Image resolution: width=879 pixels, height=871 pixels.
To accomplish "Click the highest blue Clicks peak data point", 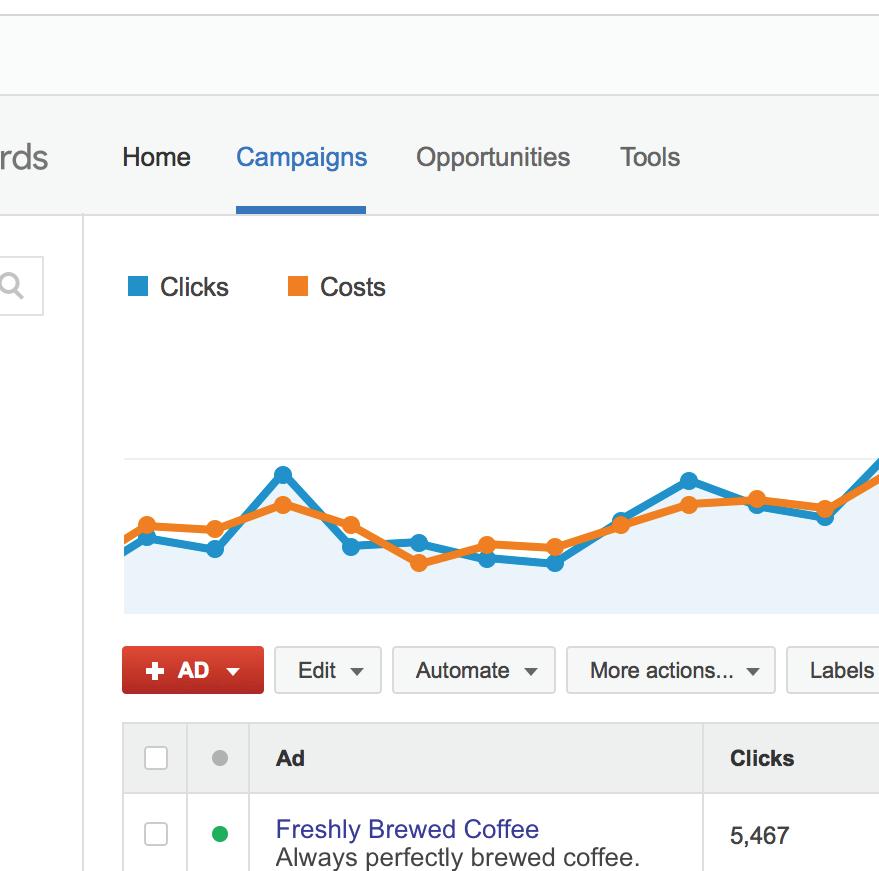I will (x=283, y=475).
